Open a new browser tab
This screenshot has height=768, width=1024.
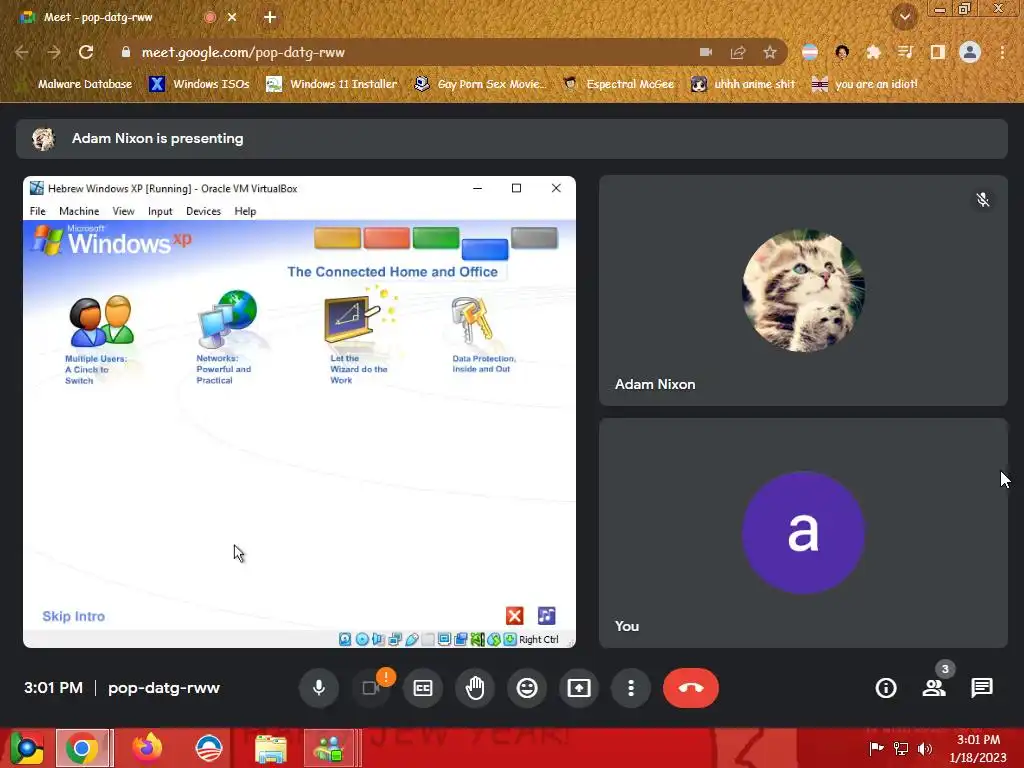[270, 18]
